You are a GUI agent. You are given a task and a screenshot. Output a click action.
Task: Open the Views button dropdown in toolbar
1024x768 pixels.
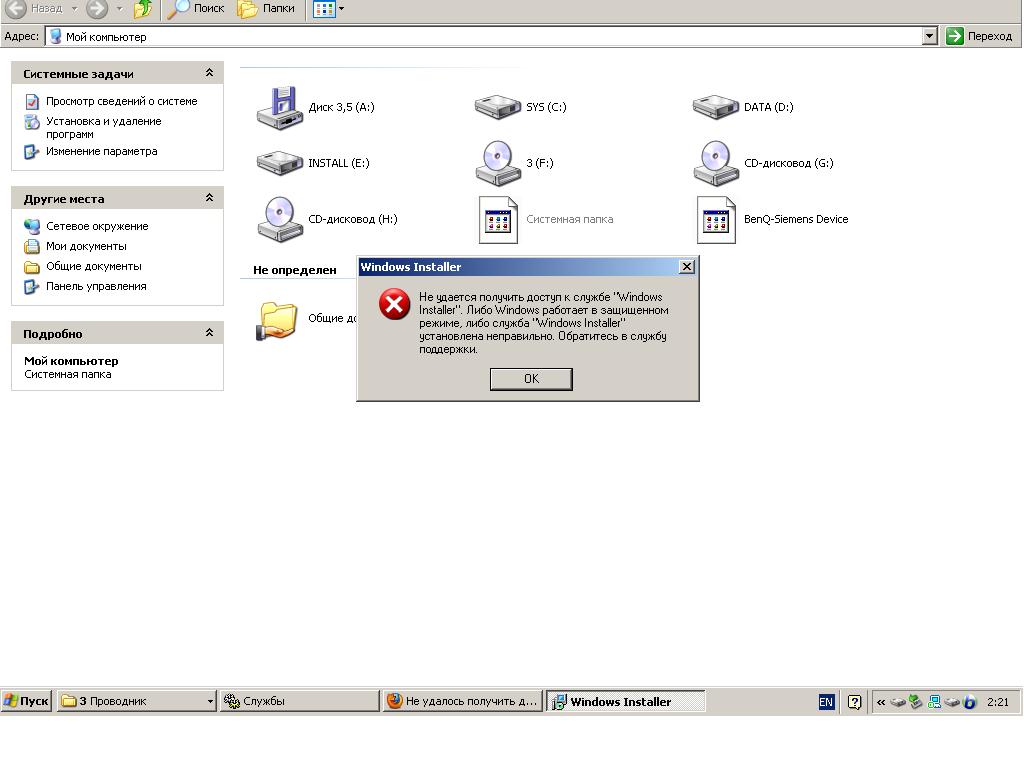(x=341, y=9)
